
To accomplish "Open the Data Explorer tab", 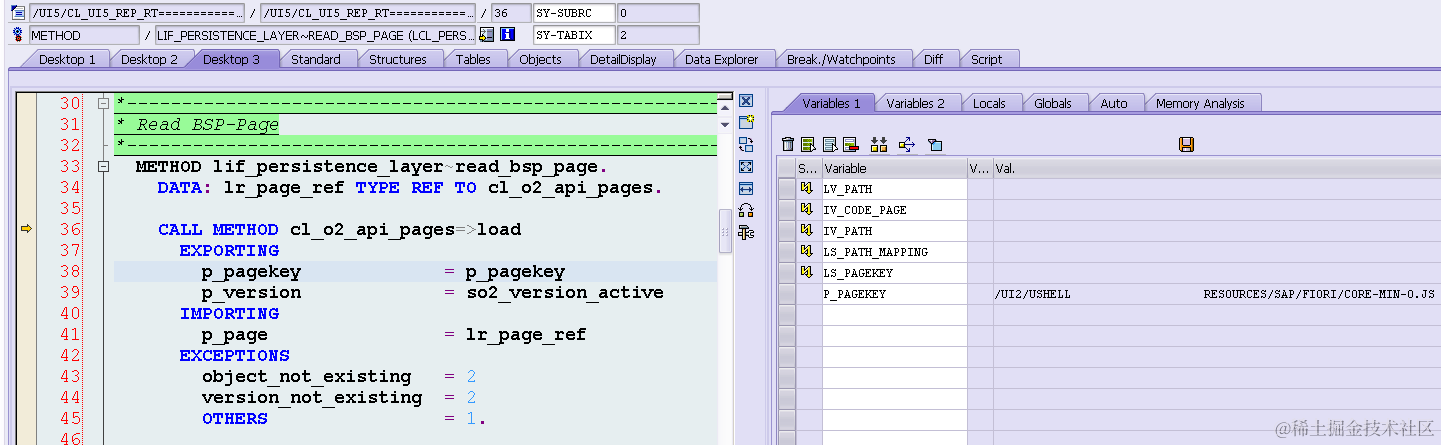I will [721, 60].
